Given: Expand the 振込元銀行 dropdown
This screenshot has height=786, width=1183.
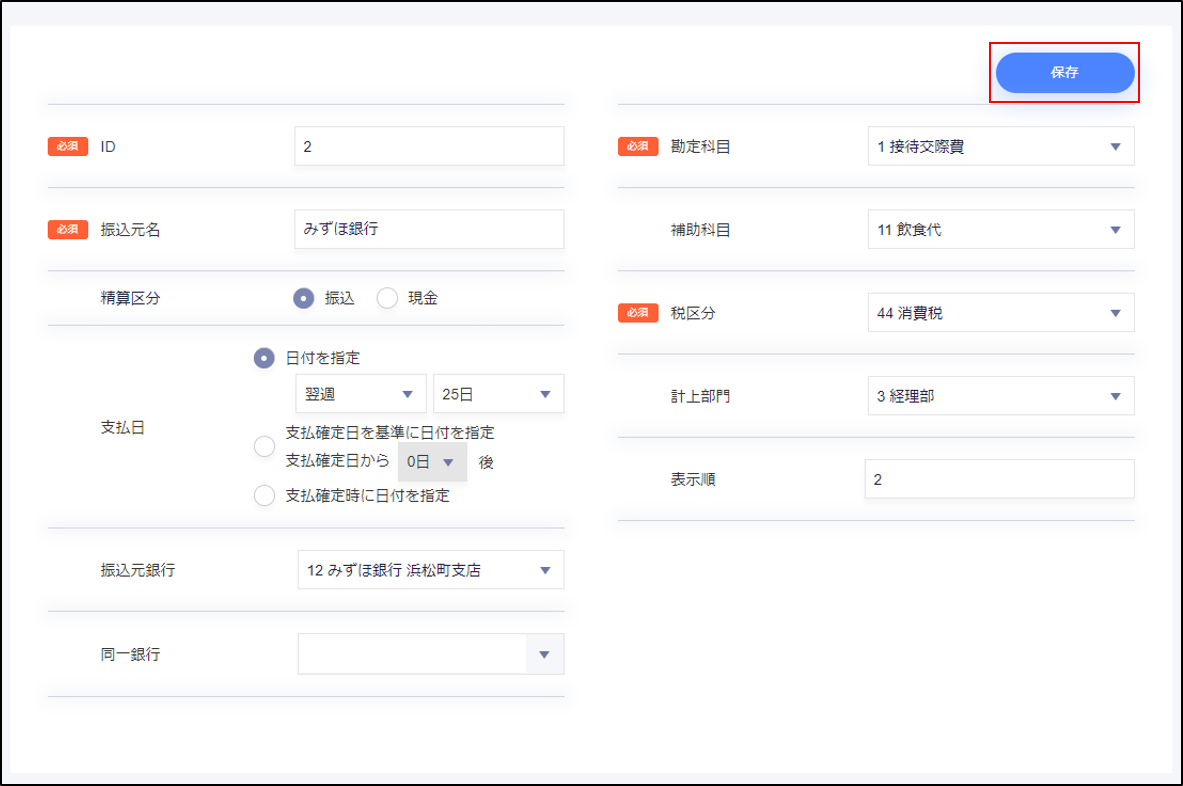Looking at the screenshot, I should coord(430,570).
